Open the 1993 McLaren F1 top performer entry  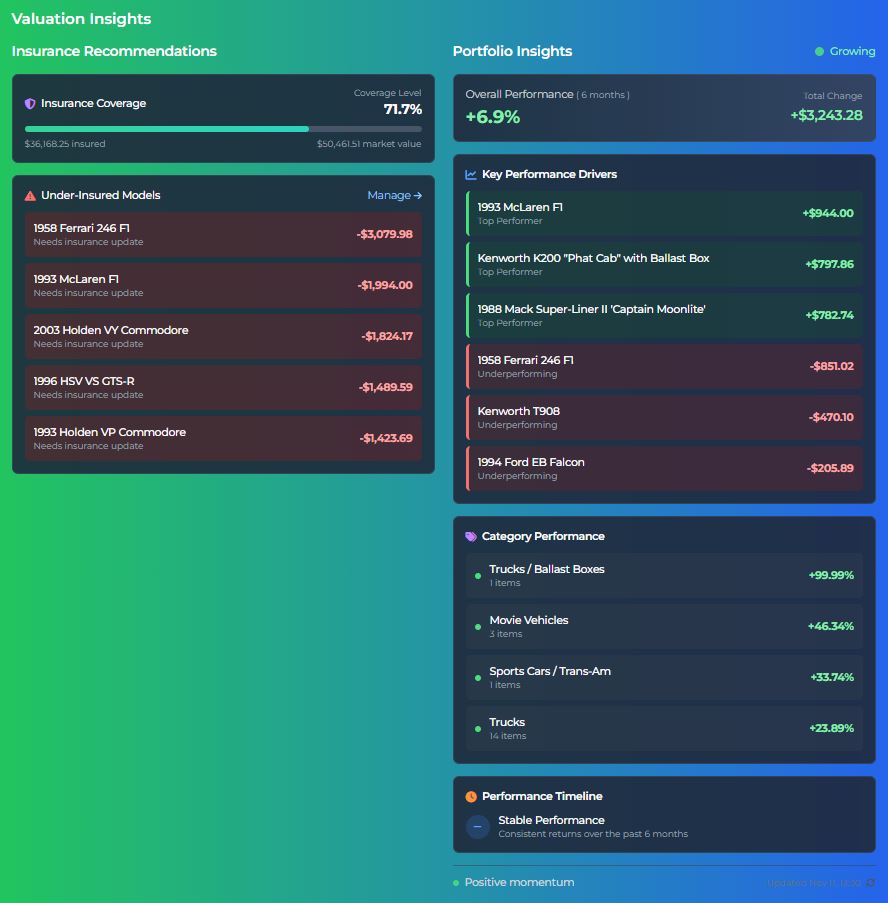click(x=664, y=213)
